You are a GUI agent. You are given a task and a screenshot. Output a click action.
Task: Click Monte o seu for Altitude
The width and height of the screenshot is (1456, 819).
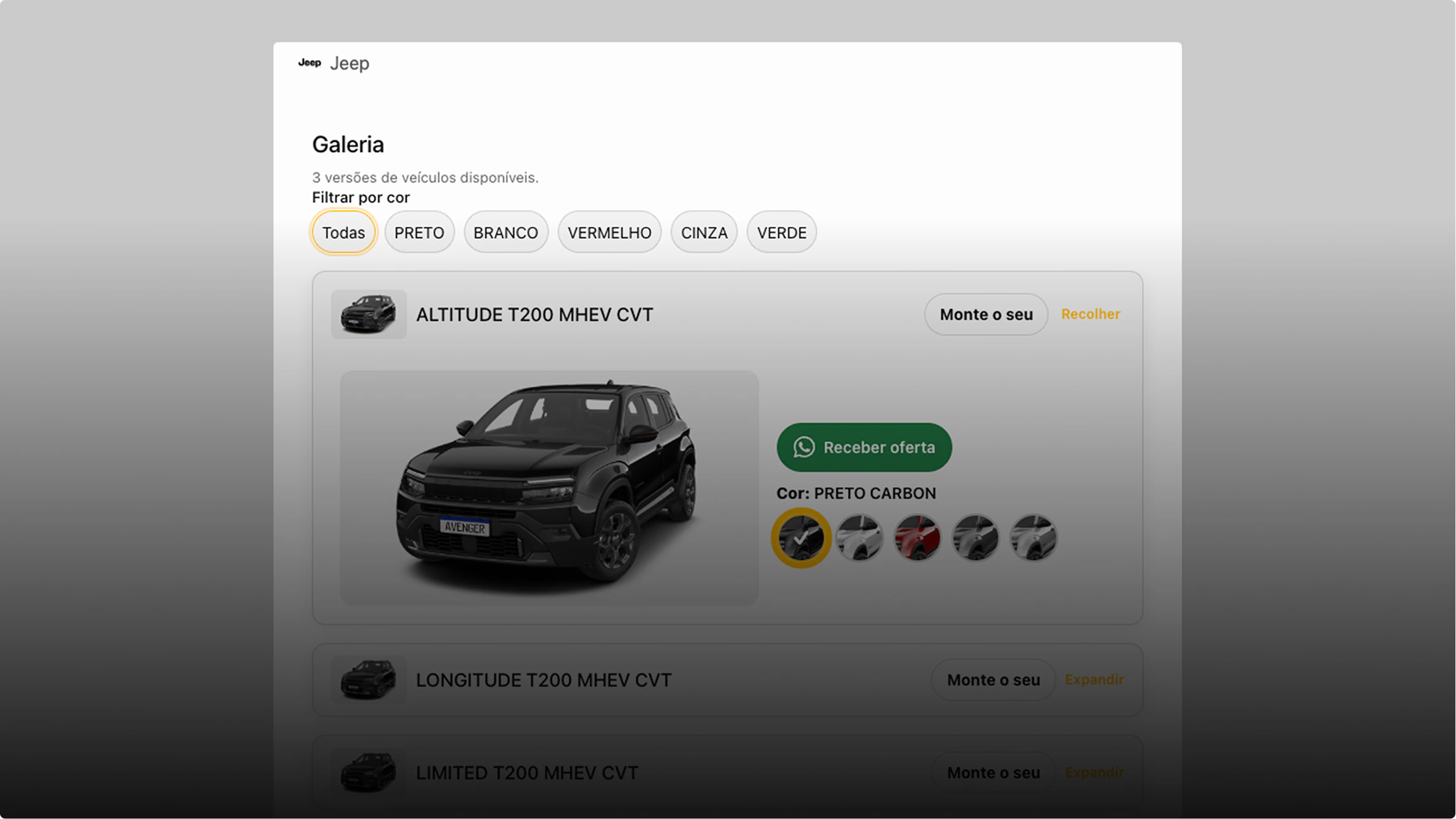986,314
